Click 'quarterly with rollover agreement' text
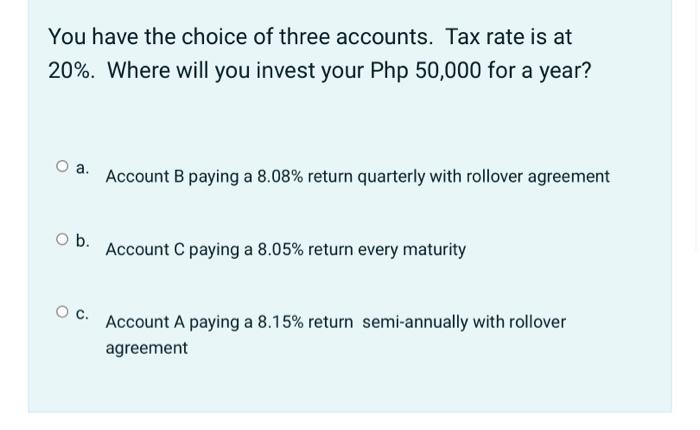The image size is (700, 430). point(483,177)
